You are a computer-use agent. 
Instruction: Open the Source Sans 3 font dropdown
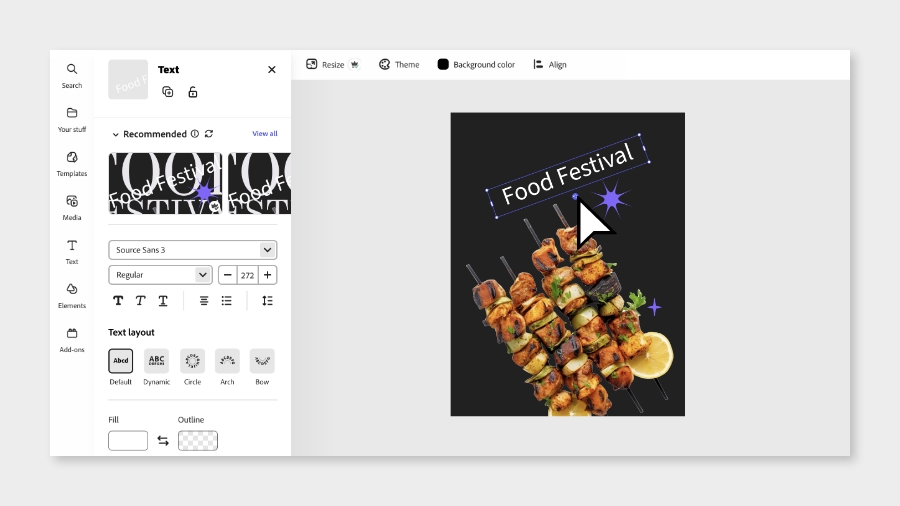pyautogui.click(x=193, y=250)
